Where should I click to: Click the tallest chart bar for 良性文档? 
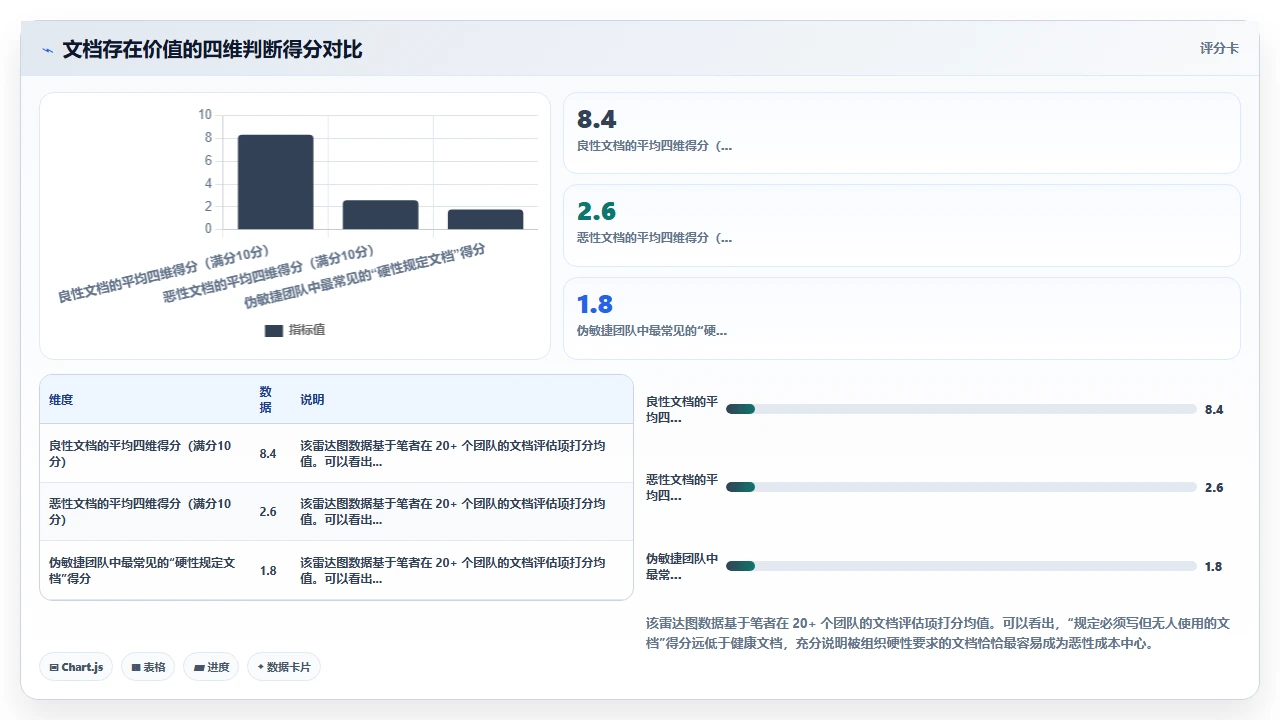[x=275, y=182]
